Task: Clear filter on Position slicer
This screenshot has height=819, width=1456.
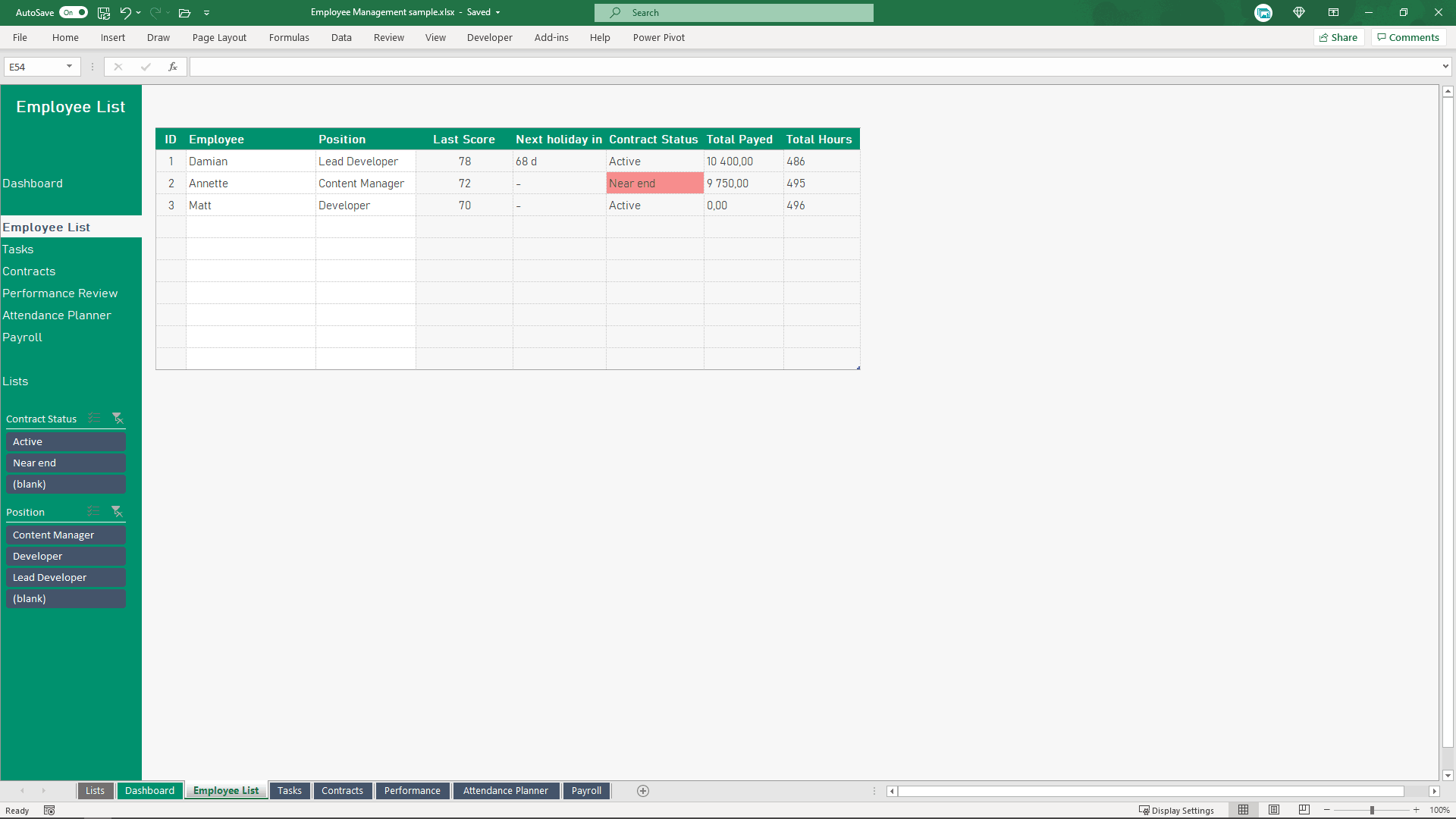Action: point(117,511)
